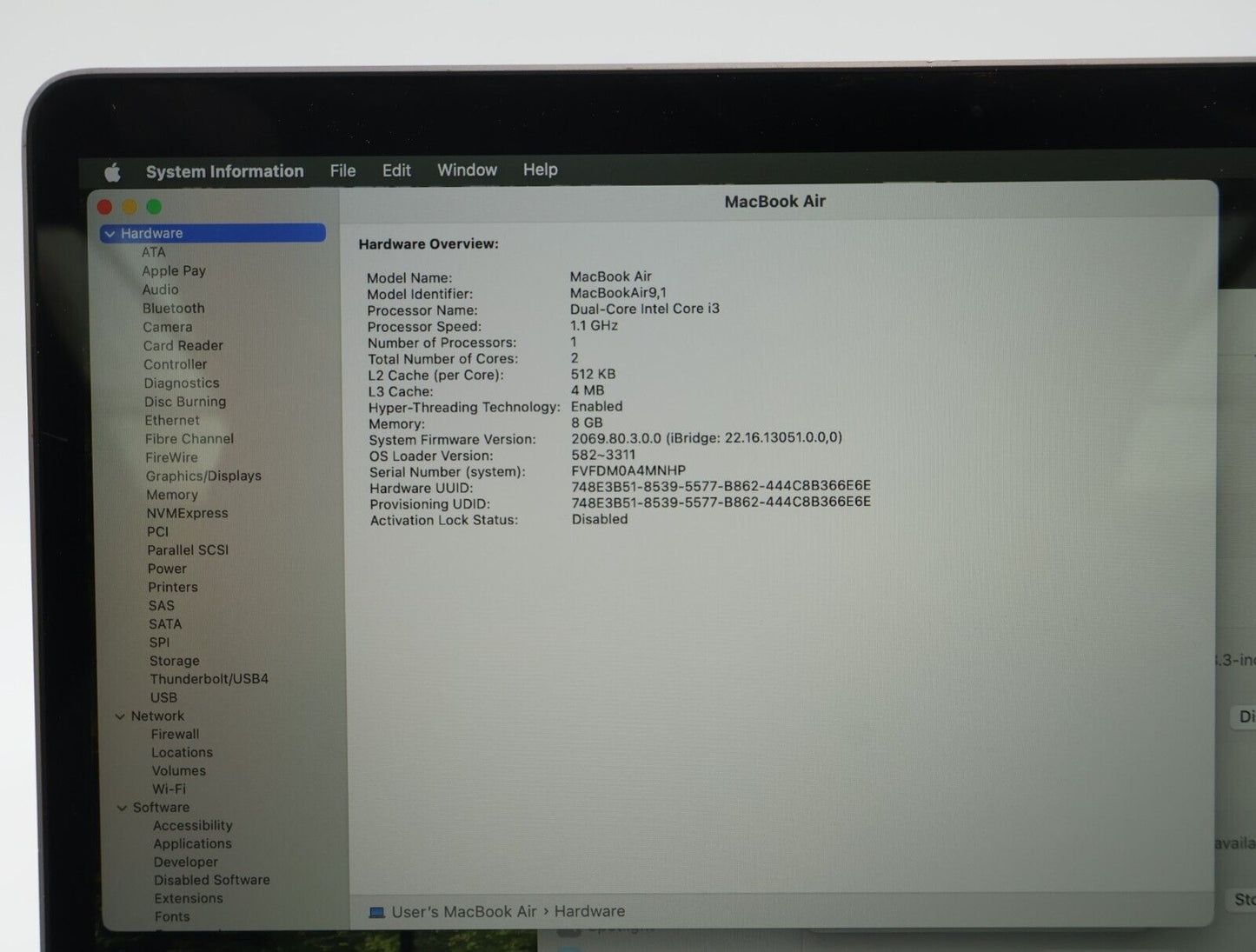Select SAS in the sidebar

(x=161, y=605)
